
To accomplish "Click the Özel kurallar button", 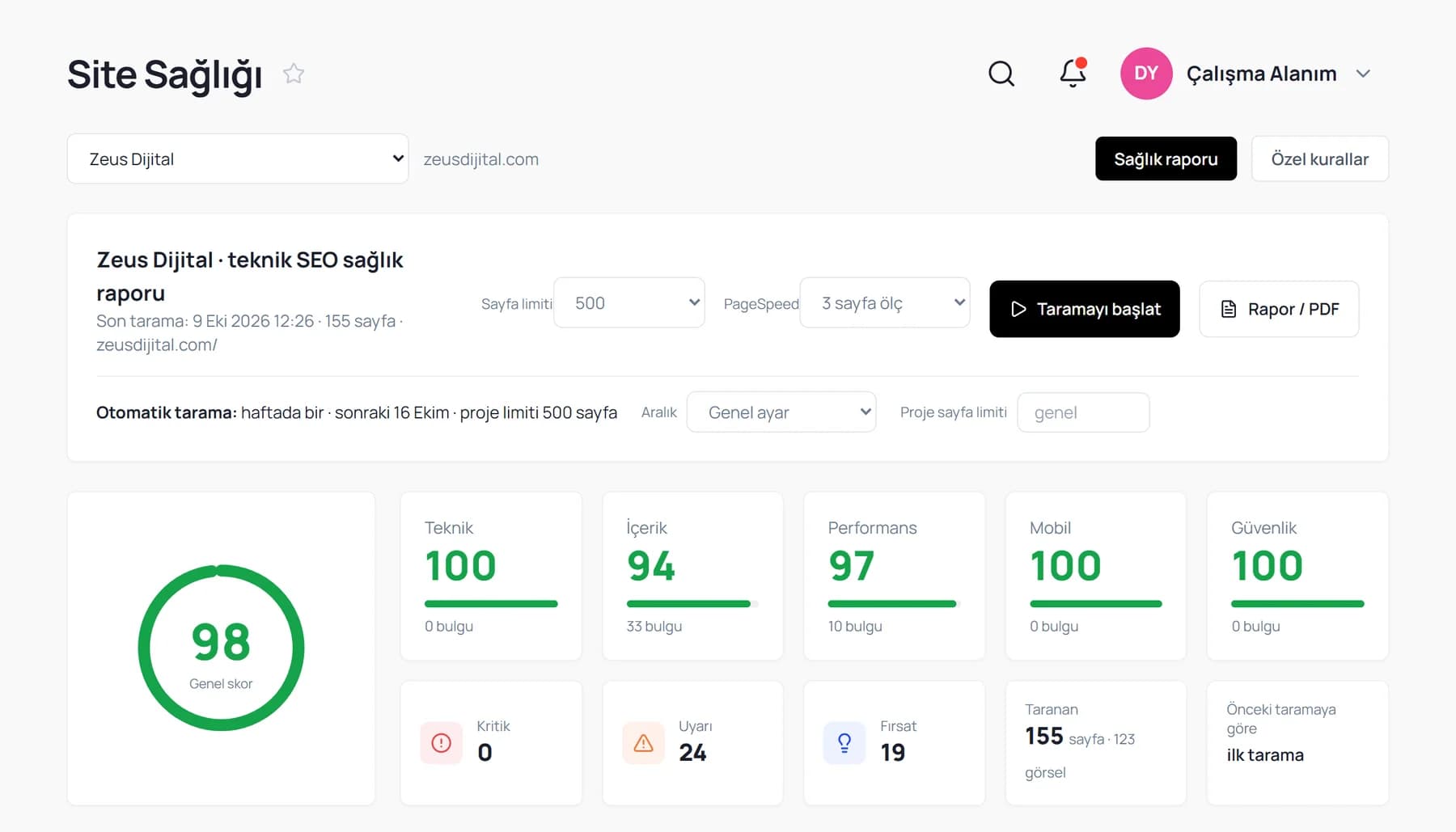I will coord(1320,158).
